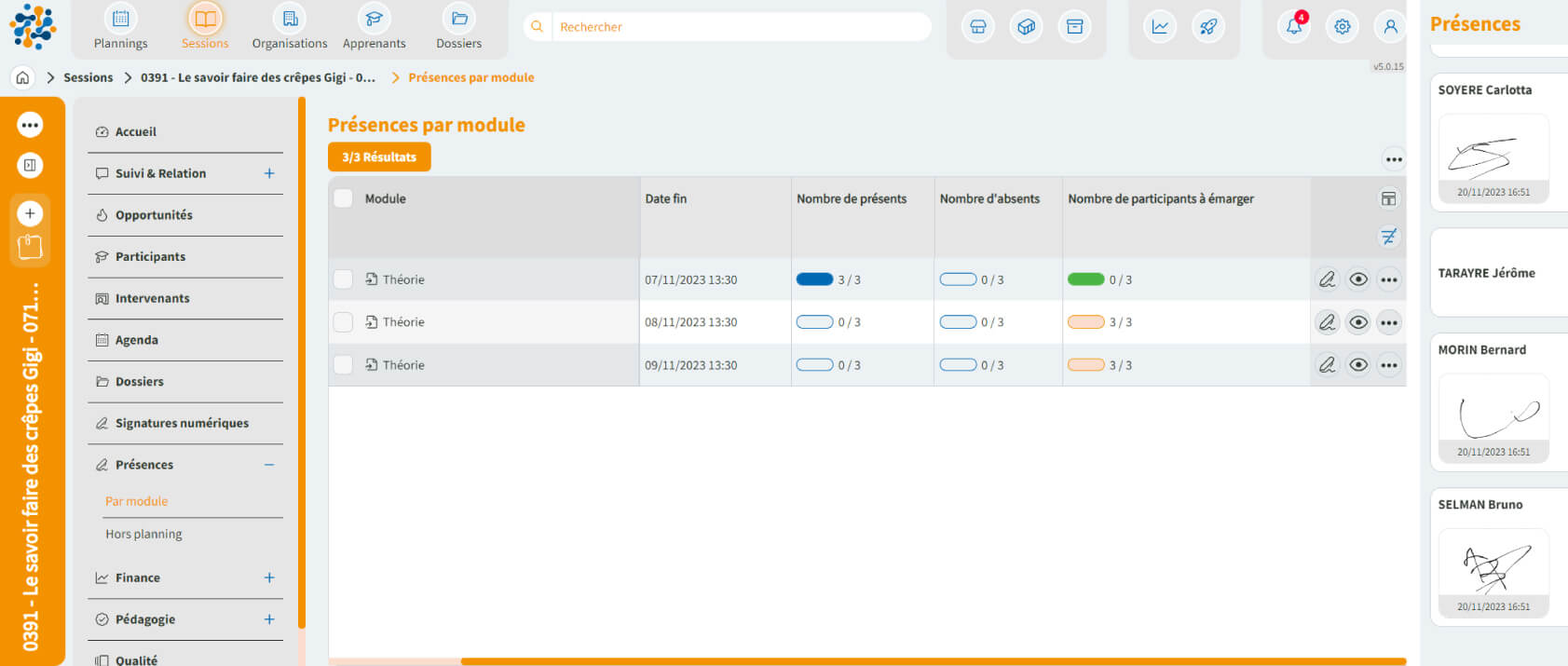Click the orange horizontal scrollbar below the table

(932, 661)
